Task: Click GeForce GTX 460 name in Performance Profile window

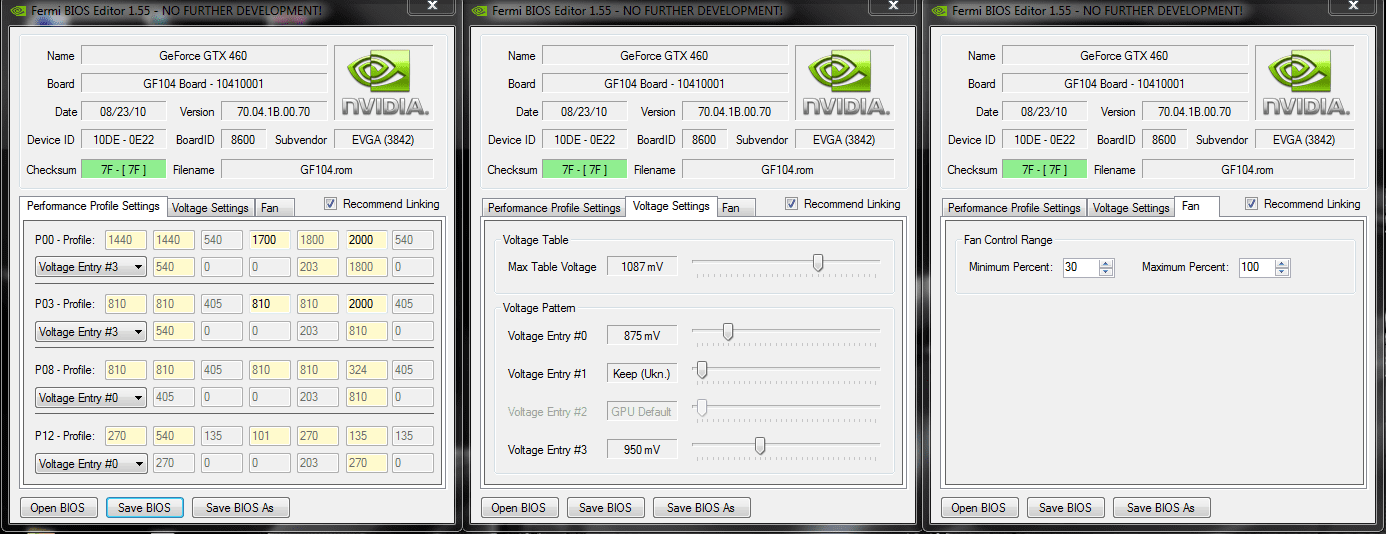Action: click(x=204, y=56)
